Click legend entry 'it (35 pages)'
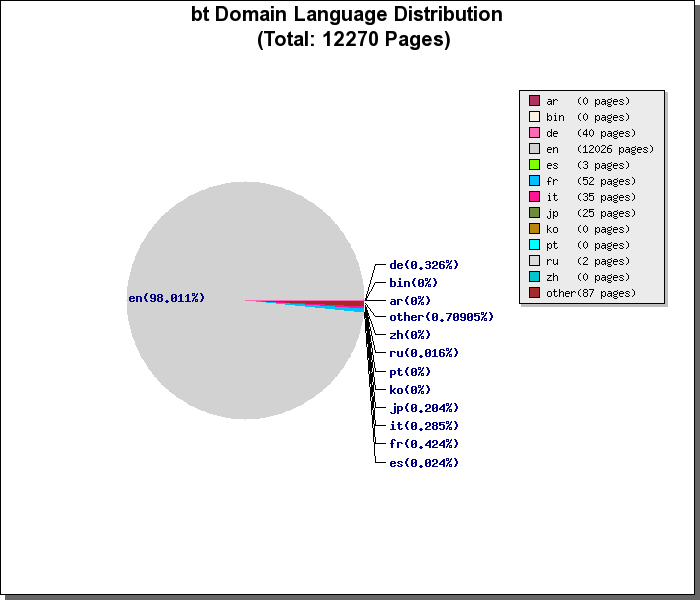The image size is (700, 600). click(x=582, y=196)
